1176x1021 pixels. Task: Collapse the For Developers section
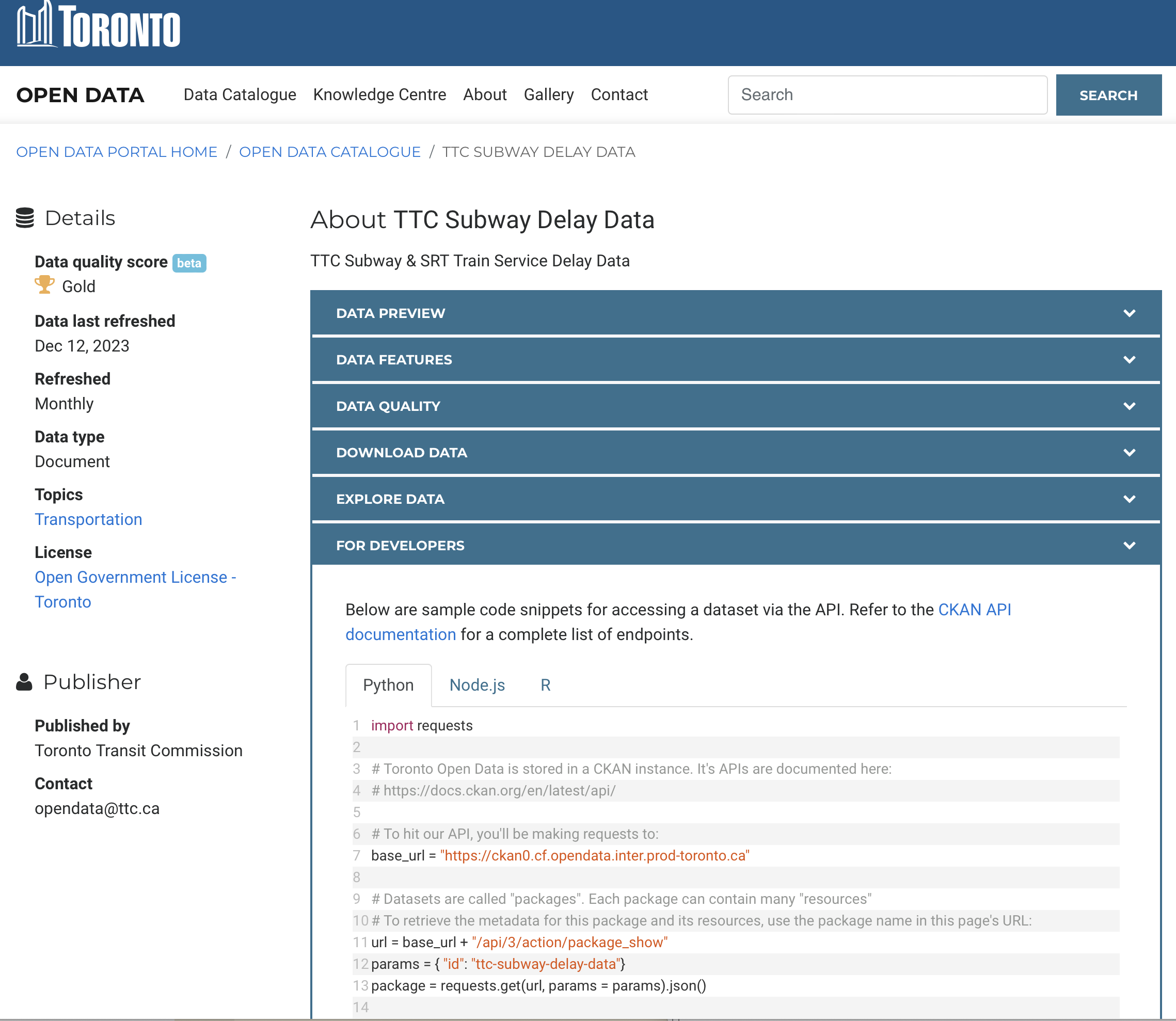[736, 545]
